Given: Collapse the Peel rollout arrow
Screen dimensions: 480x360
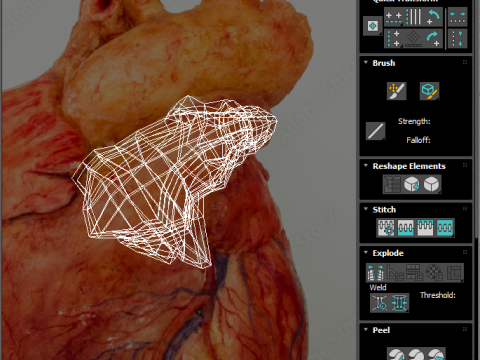Looking at the screenshot, I should (x=366, y=329).
